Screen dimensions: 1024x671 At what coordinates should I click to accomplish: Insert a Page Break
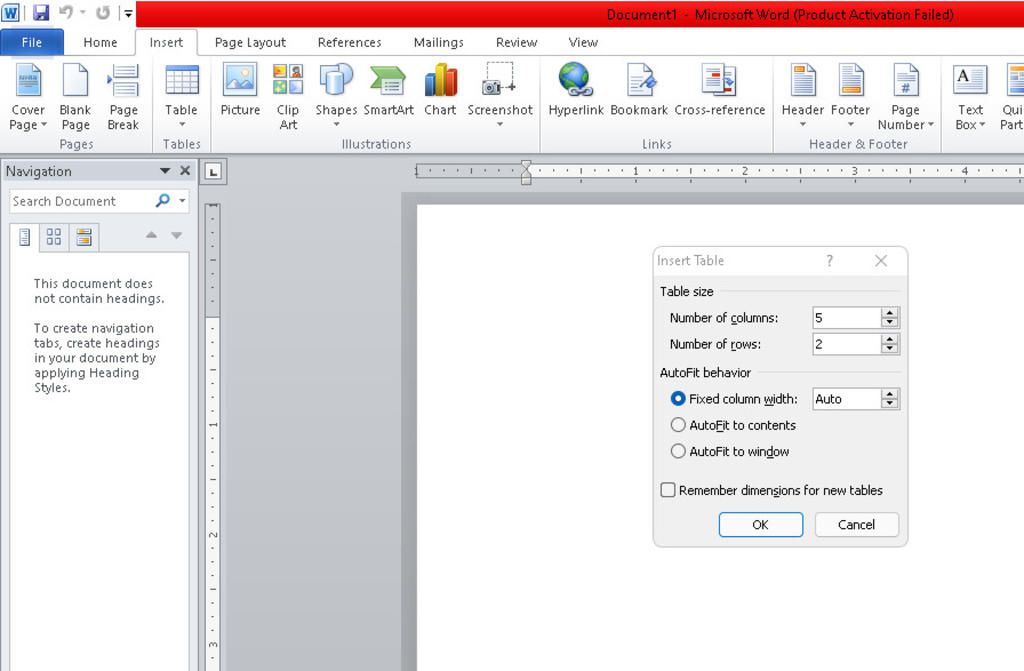(123, 97)
